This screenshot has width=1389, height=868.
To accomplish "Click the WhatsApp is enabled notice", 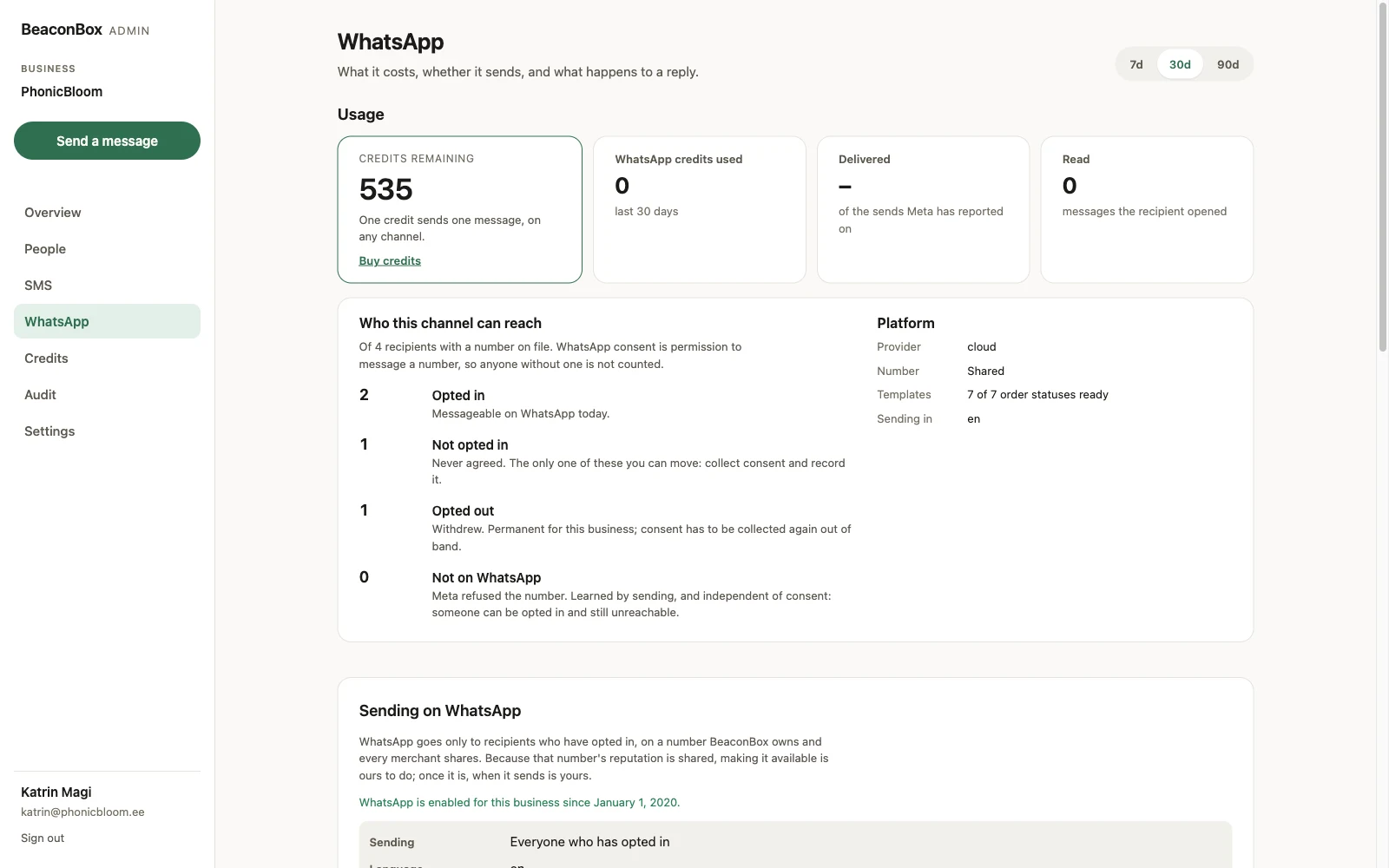I will (x=519, y=802).
